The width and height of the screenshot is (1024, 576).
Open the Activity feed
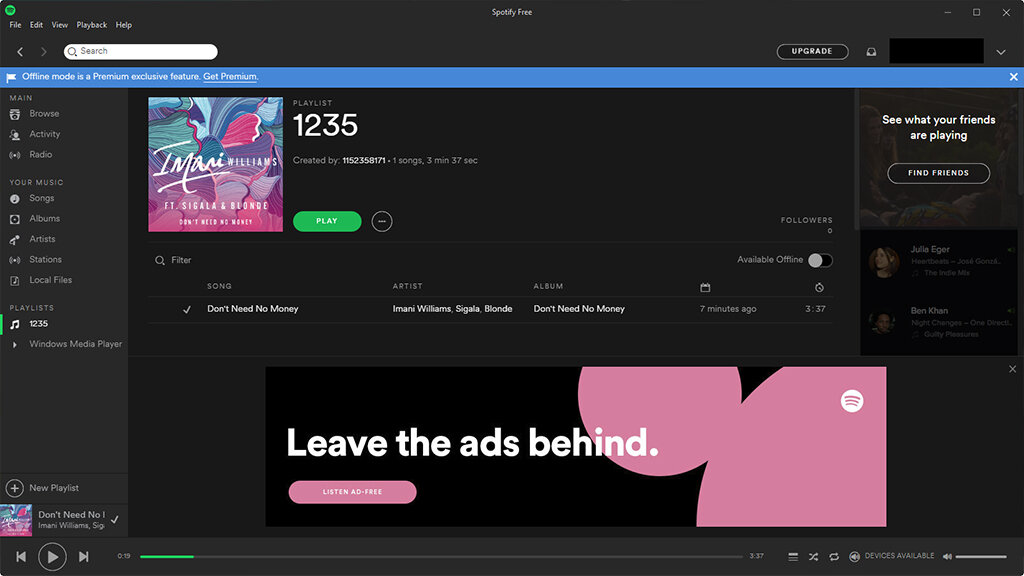point(44,134)
